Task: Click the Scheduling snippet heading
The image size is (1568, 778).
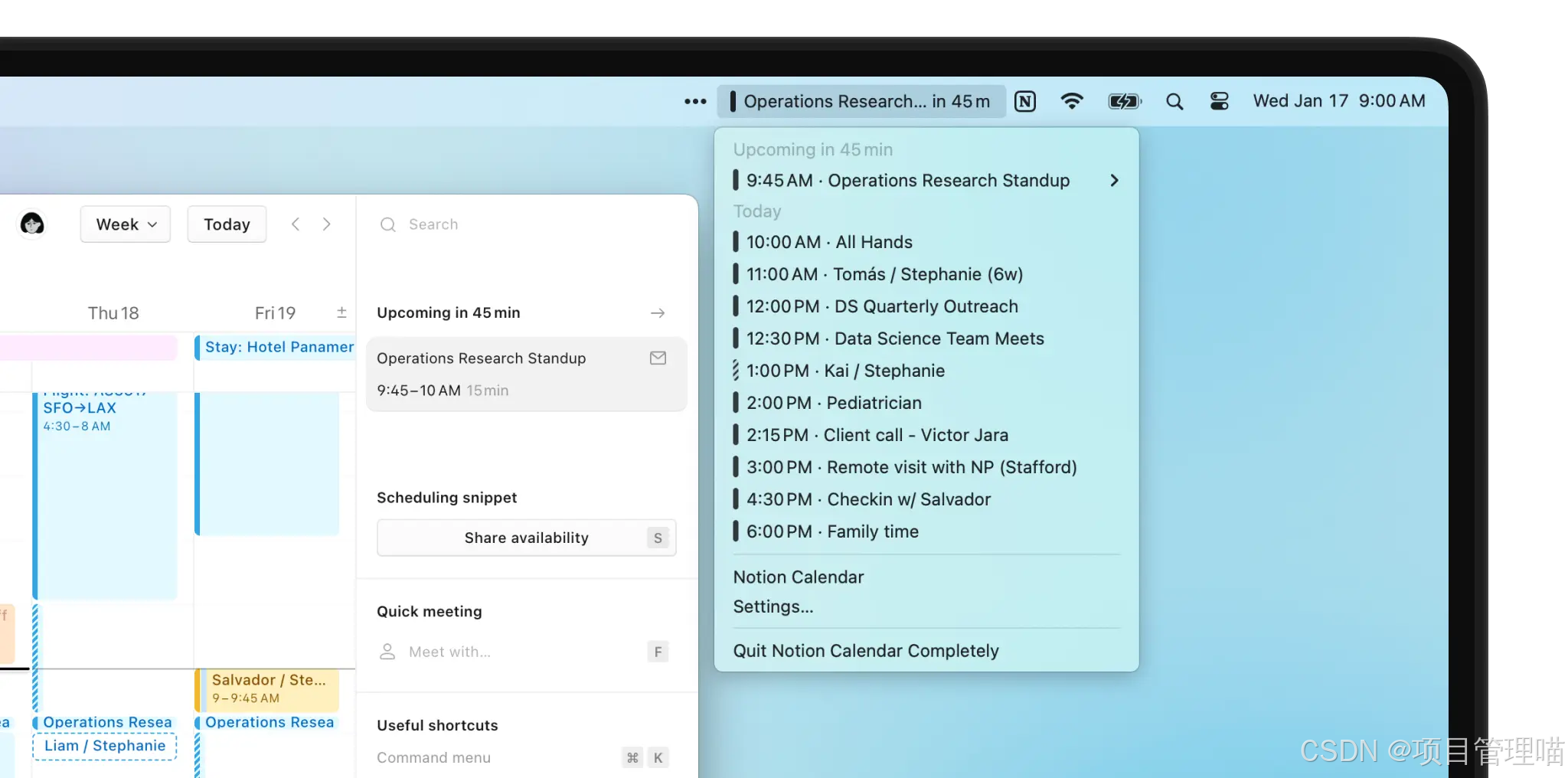Action: click(447, 498)
